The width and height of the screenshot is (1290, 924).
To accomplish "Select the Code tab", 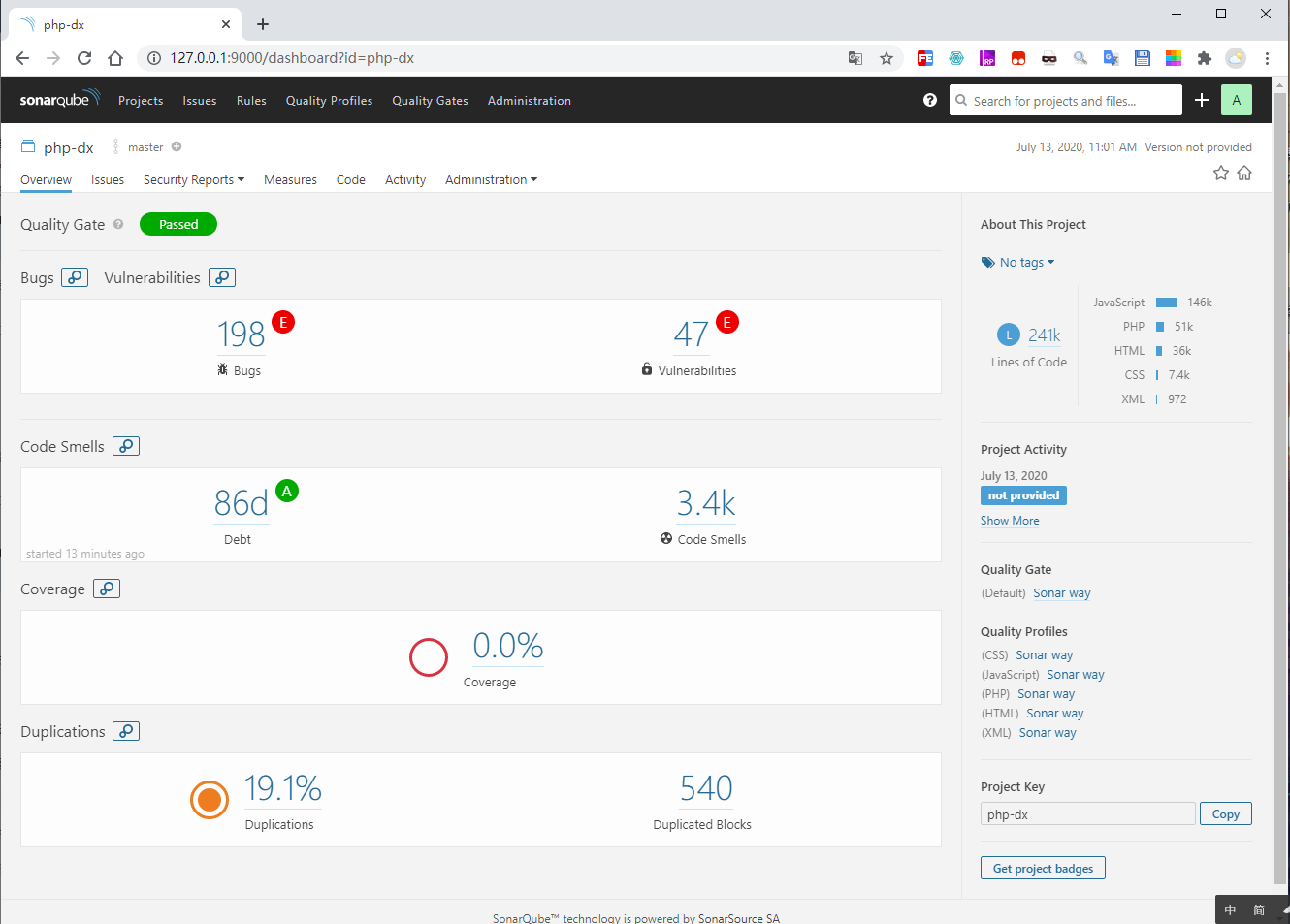I will (x=351, y=180).
